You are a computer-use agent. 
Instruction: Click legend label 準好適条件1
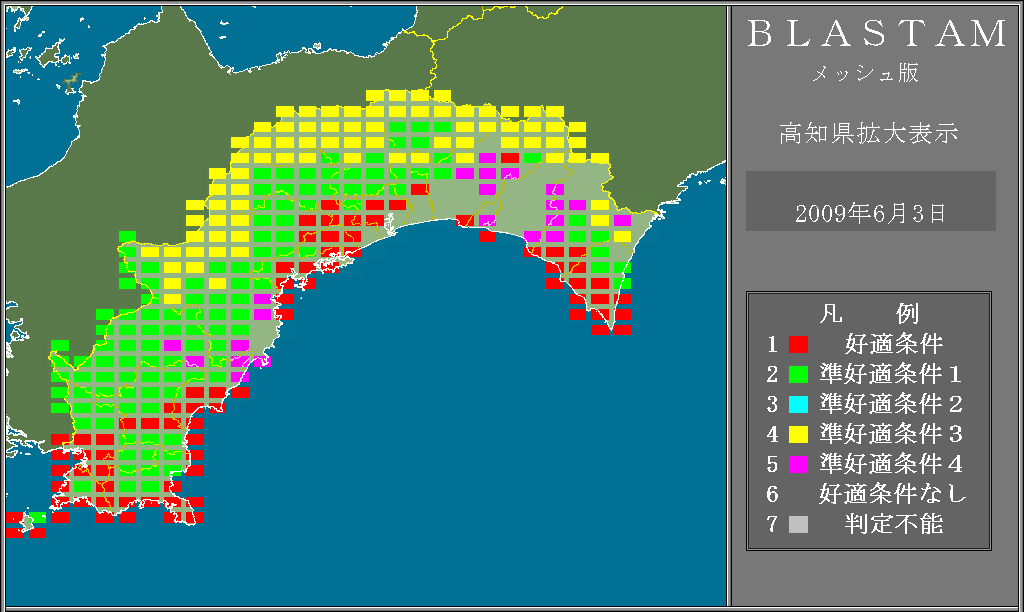[891, 374]
